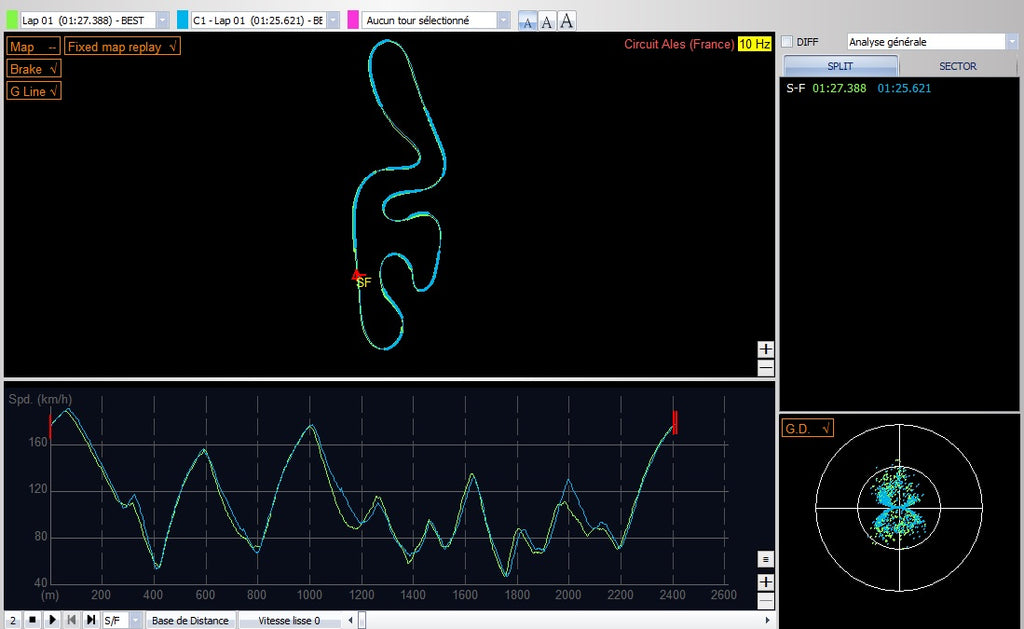Open the green Lap 01 BEST dropdown
The width and height of the screenshot is (1024, 629).
[x=163, y=20]
